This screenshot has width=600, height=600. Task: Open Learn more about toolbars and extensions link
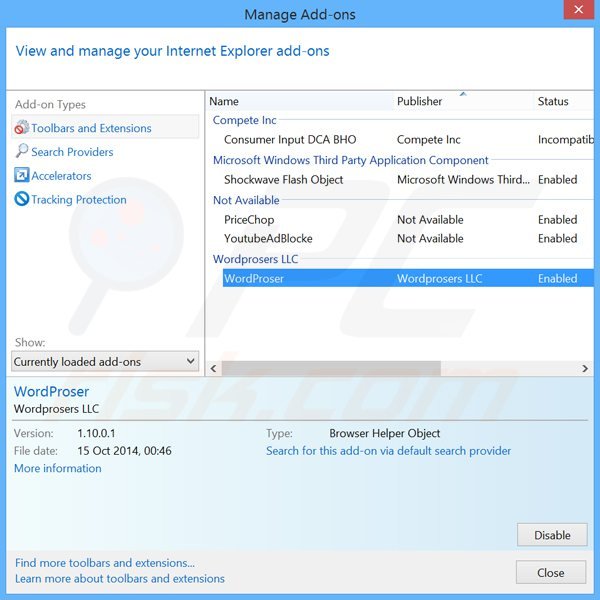point(120,579)
